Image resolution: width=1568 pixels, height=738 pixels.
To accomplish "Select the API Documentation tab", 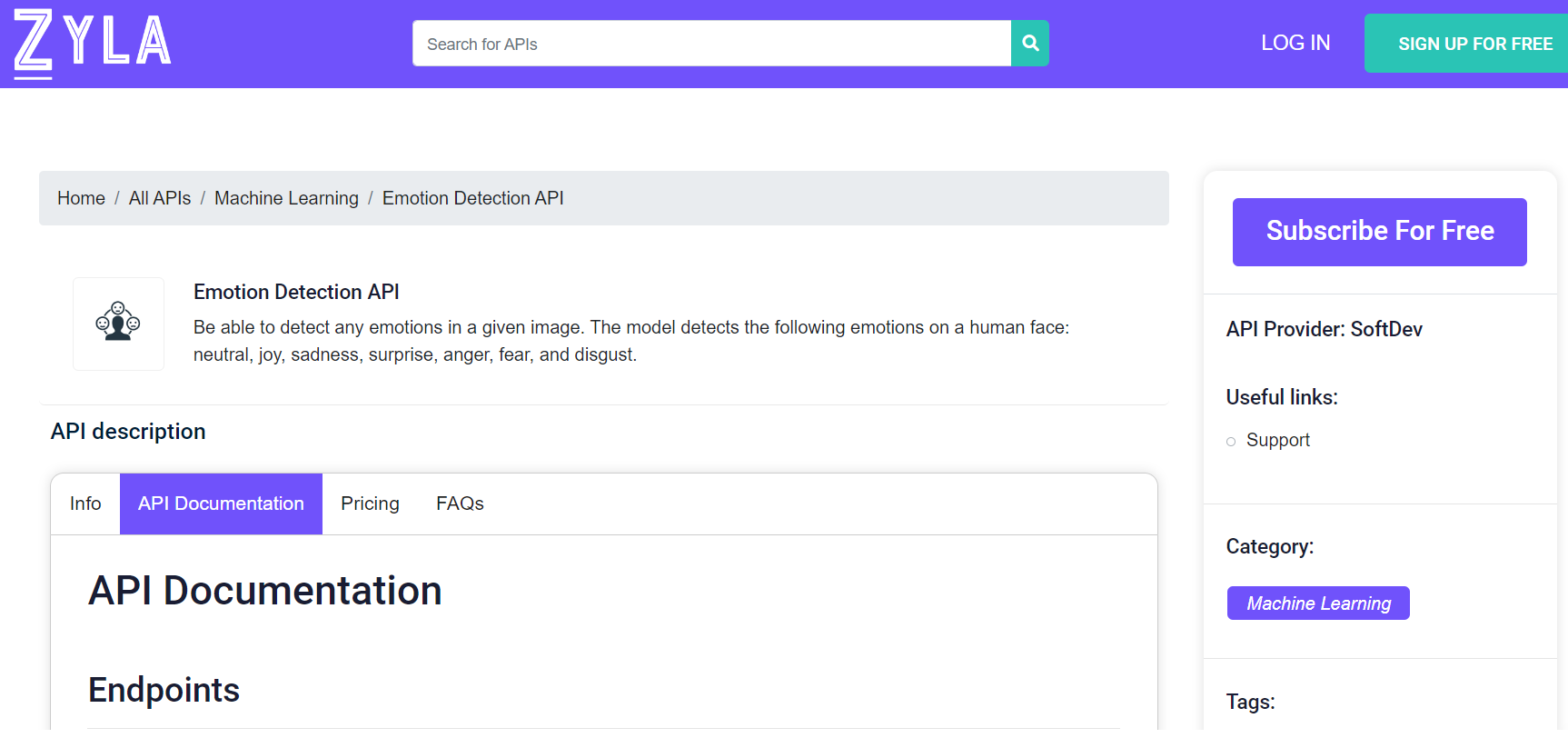I will click(x=221, y=504).
